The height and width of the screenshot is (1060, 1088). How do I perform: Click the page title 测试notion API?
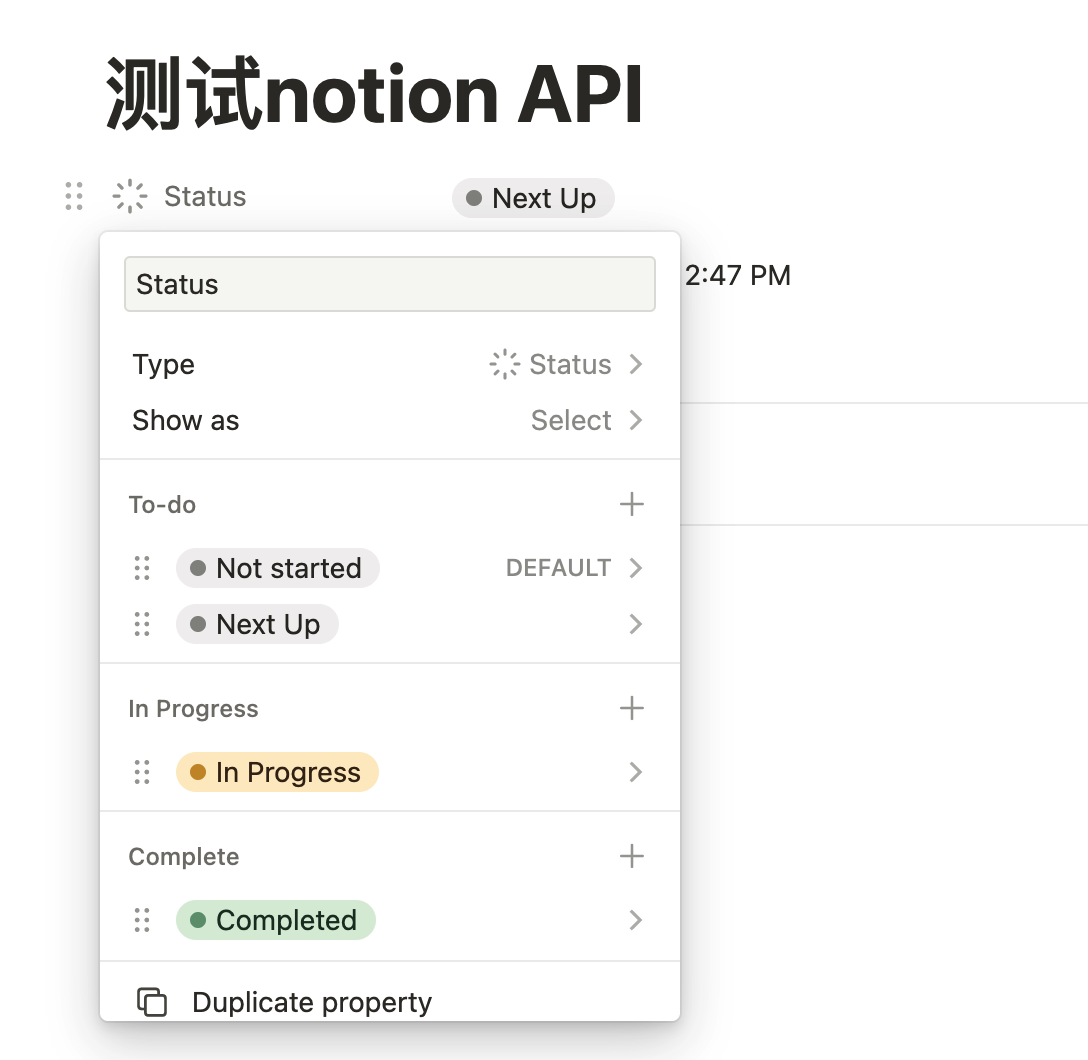(374, 96)
